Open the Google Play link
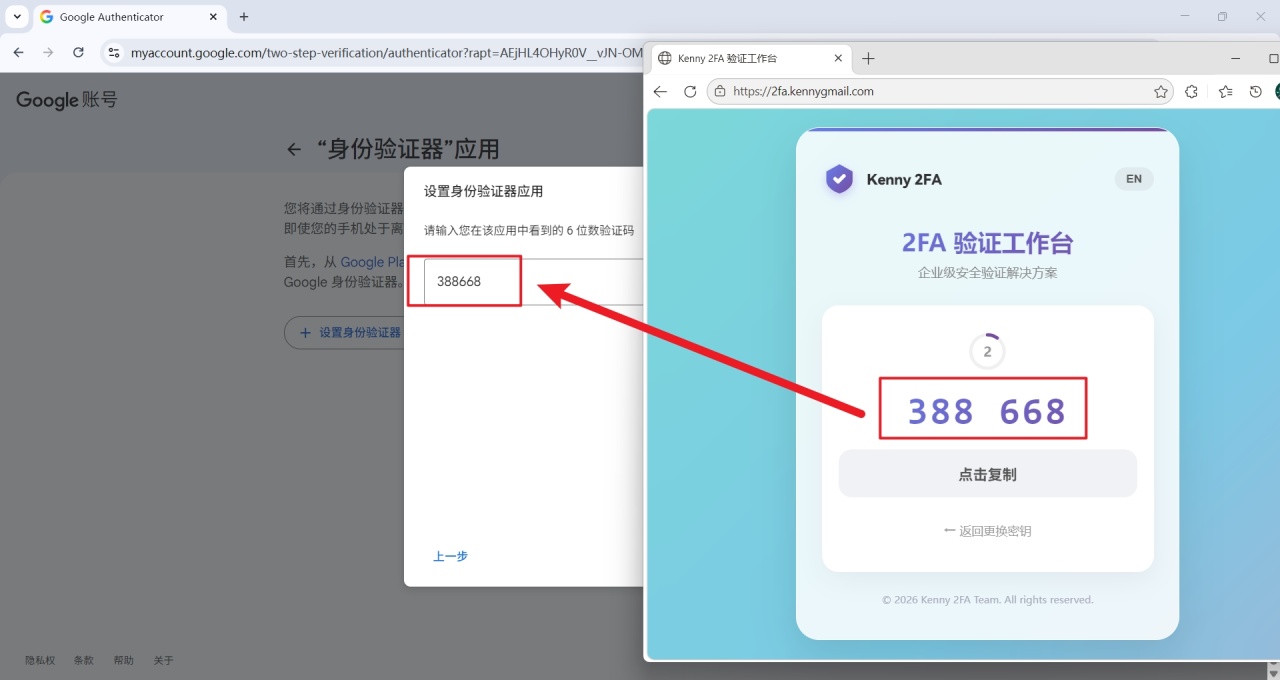 click(x=372, y=262)
